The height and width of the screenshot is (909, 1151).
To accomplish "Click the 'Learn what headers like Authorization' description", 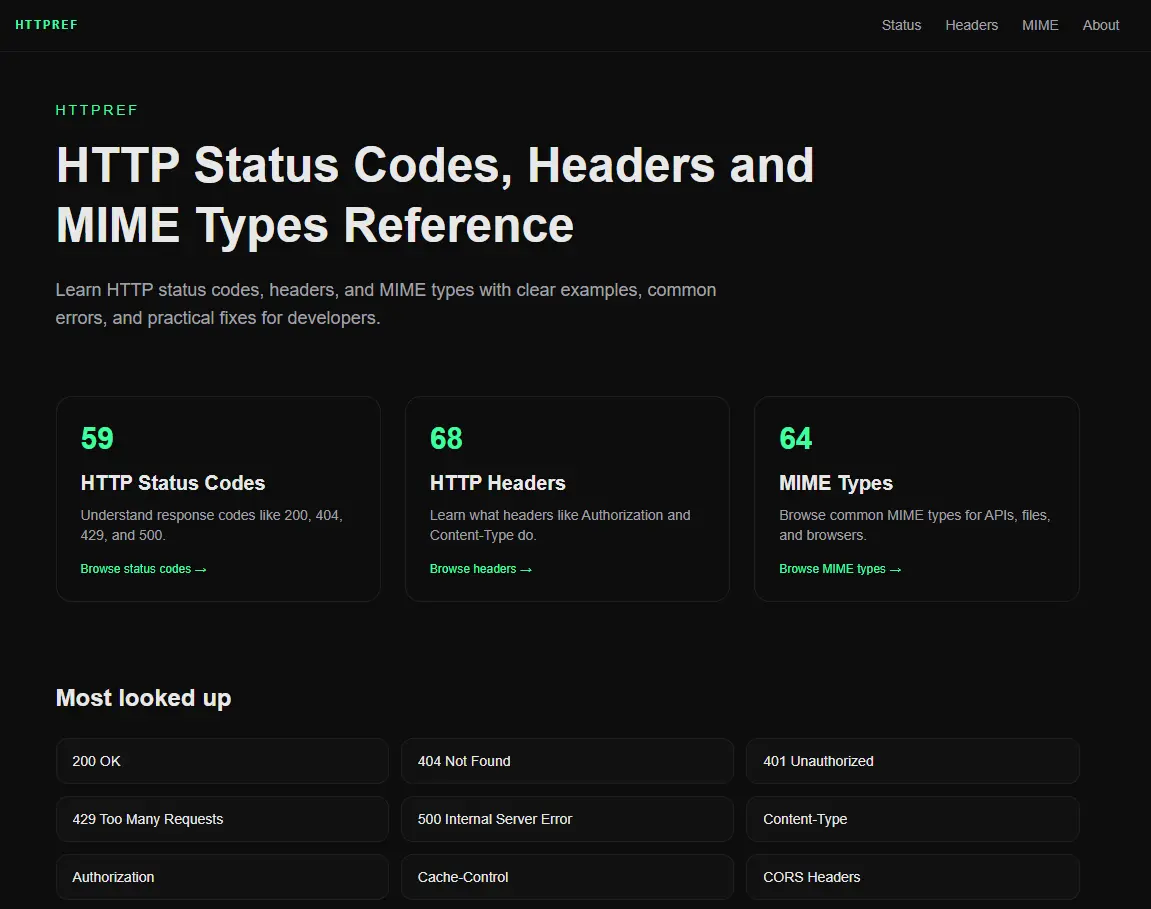I will (560, 525).
